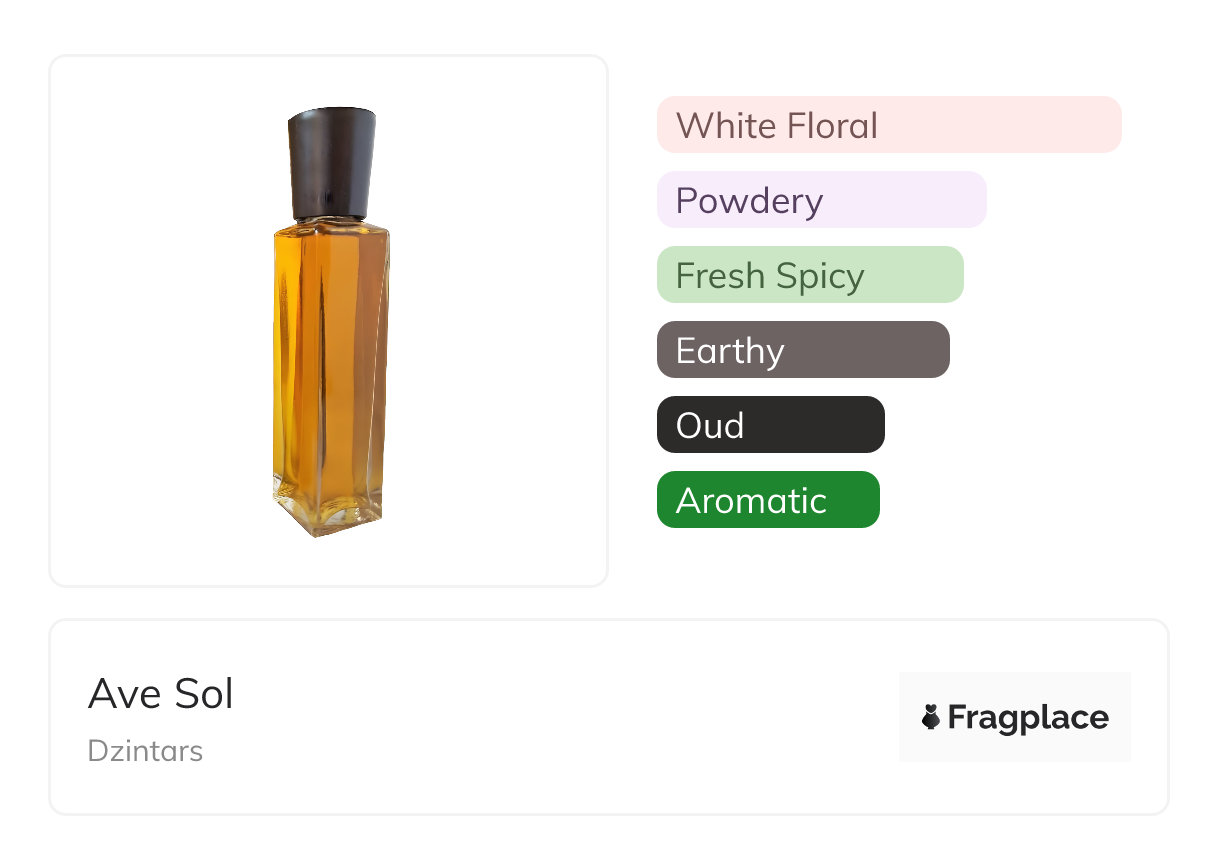Click the "Fresh Spicy" text label

pyautogui.click(x=770, y=276)
